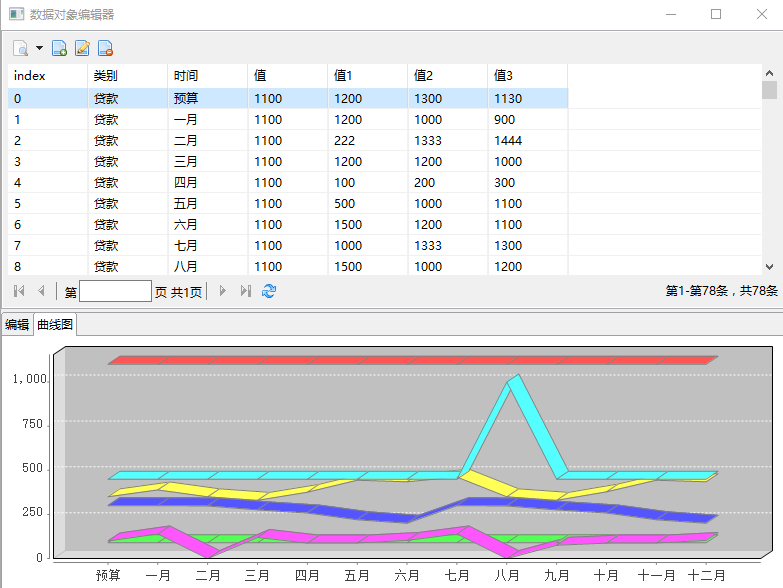This screenshot has height=588, width=783.
Task: Click the 值1 column header
Action: 368,76
